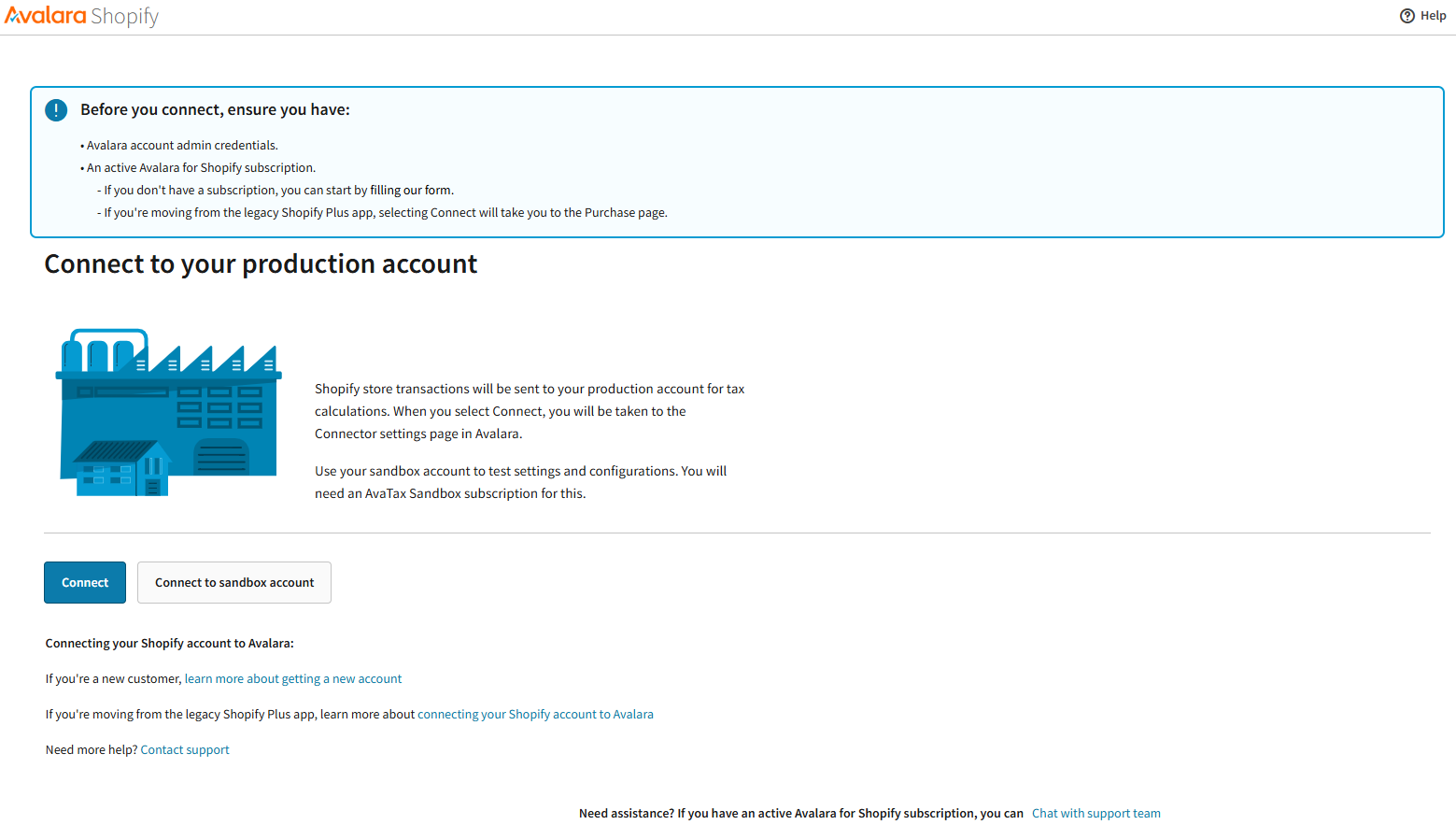Click the Help question mark icon
Image resolution: width=1456 pixels, height=839 pixels.
point(1407,16)
